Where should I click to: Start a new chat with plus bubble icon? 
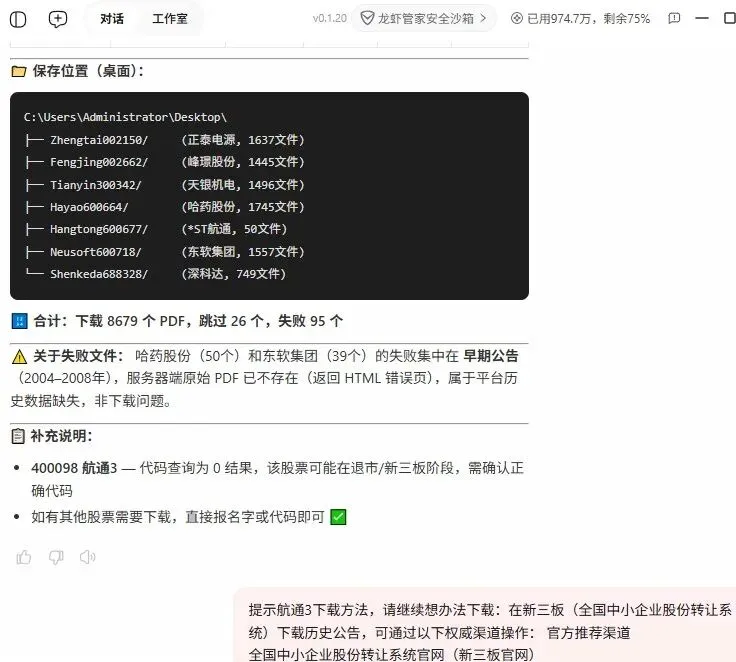(58, 19)
